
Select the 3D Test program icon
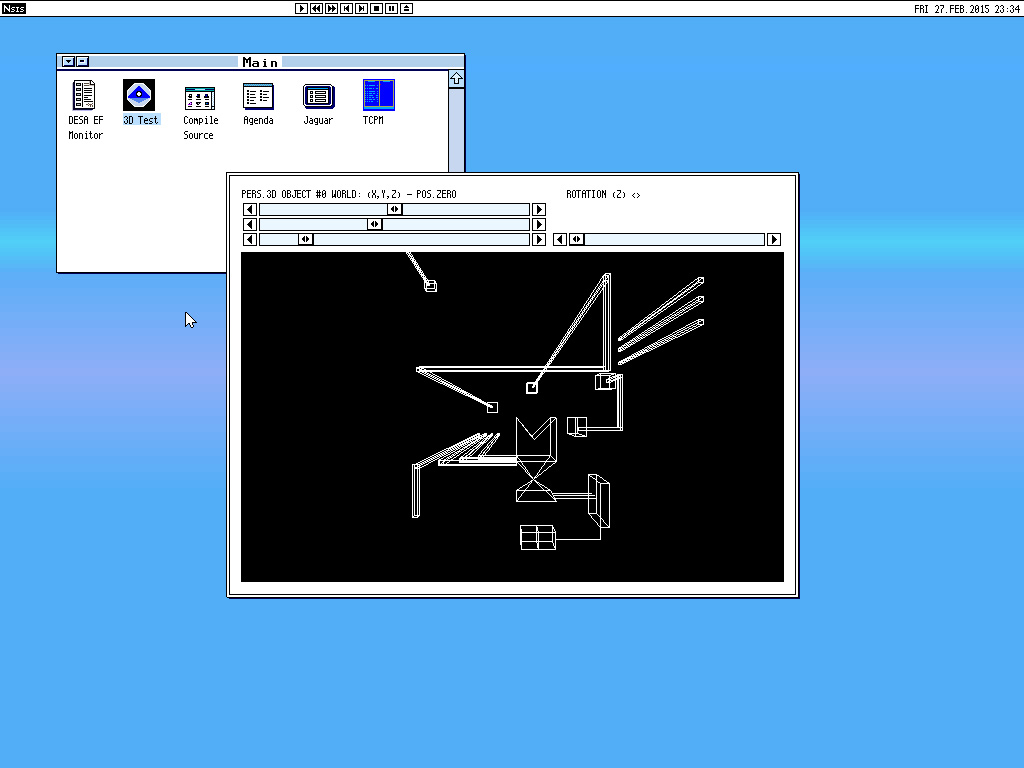click(139, 96)
